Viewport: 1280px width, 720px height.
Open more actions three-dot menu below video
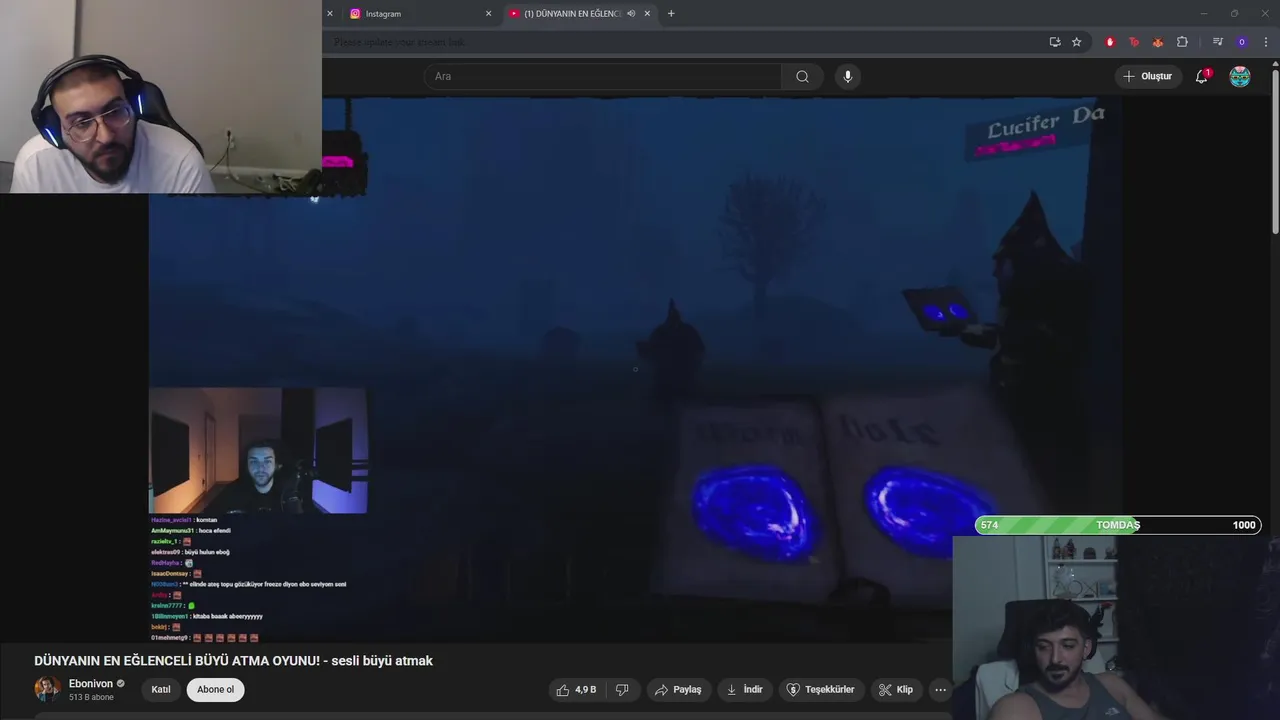click(x=940, y=689)
